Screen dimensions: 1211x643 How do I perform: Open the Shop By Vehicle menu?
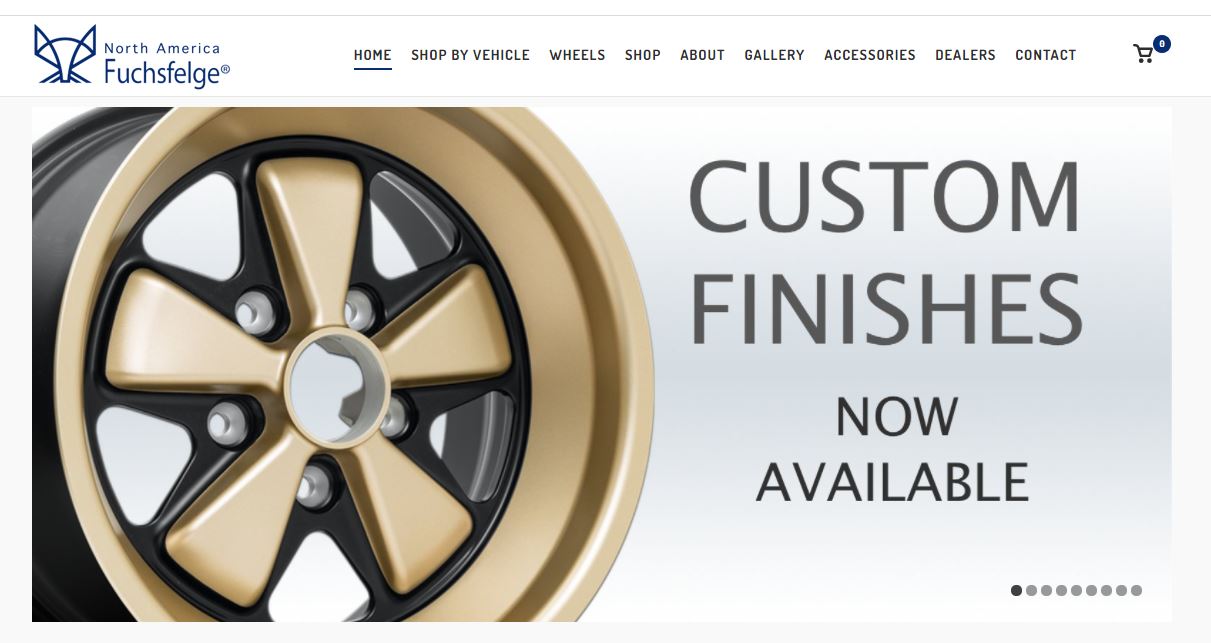[470, 55]
